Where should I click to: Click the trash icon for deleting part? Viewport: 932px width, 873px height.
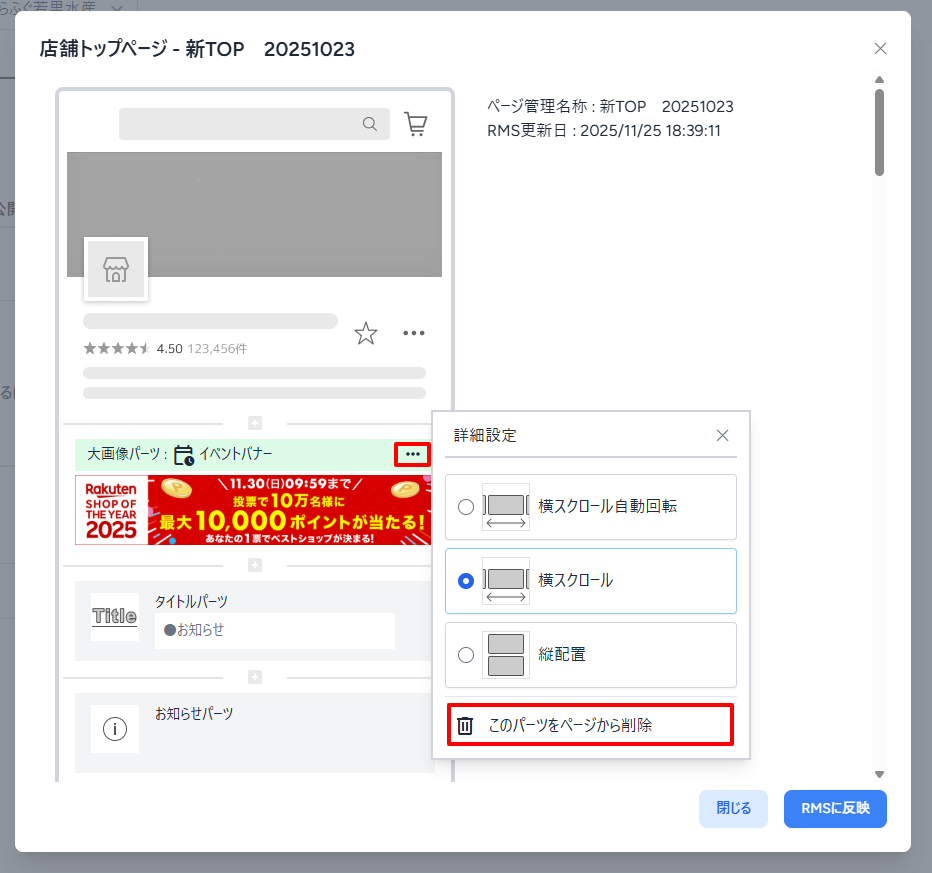coord(465,726)
